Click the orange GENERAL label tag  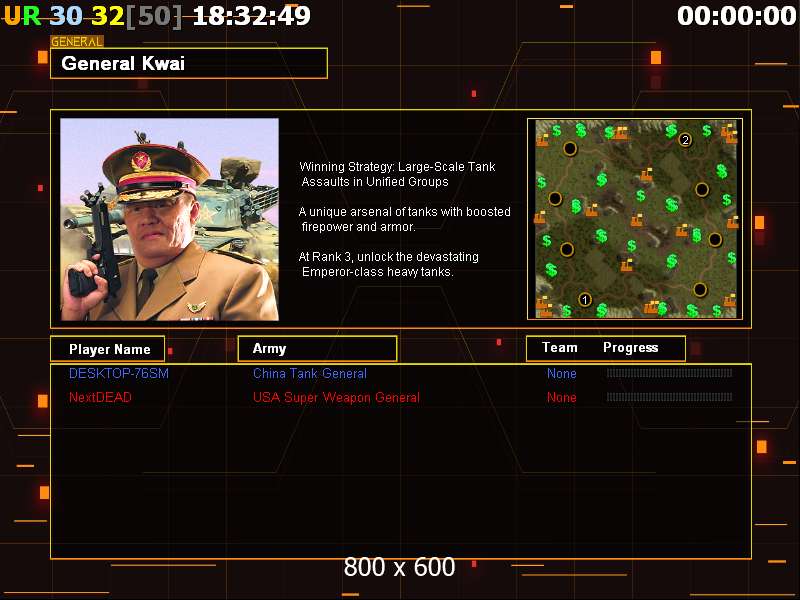77,42
